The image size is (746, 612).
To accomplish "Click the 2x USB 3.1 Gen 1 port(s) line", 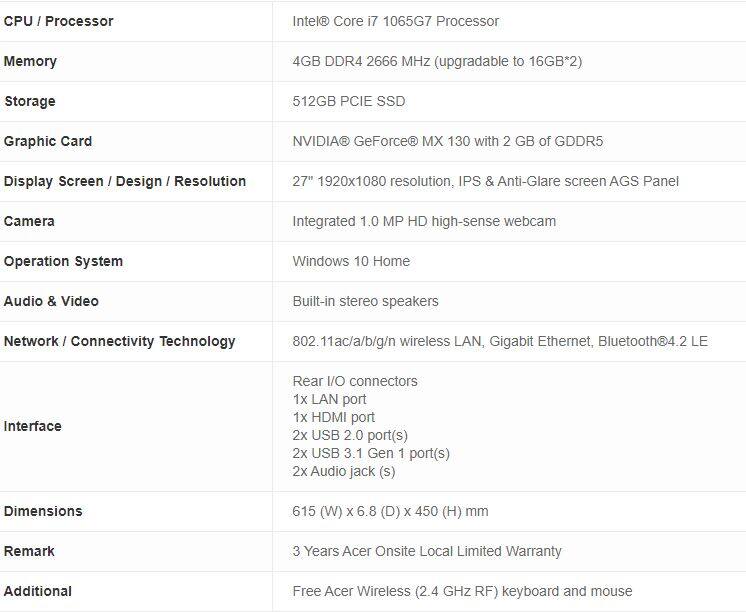I will [371, 453].
